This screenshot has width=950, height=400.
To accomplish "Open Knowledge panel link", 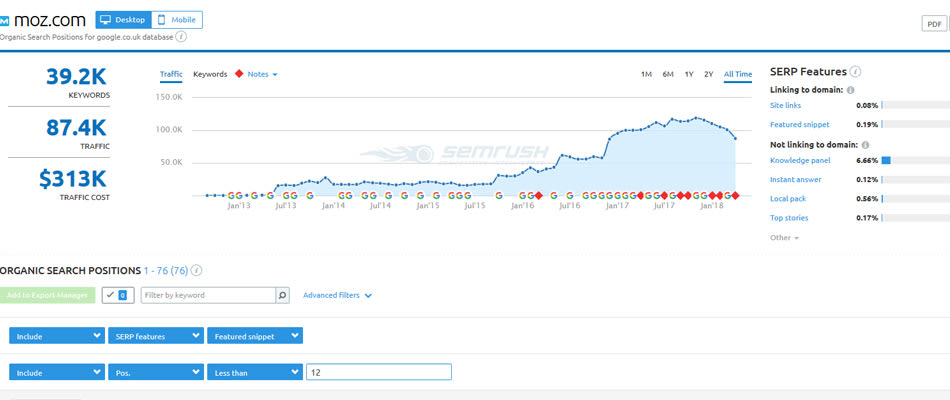I will (x=800, y=160).
